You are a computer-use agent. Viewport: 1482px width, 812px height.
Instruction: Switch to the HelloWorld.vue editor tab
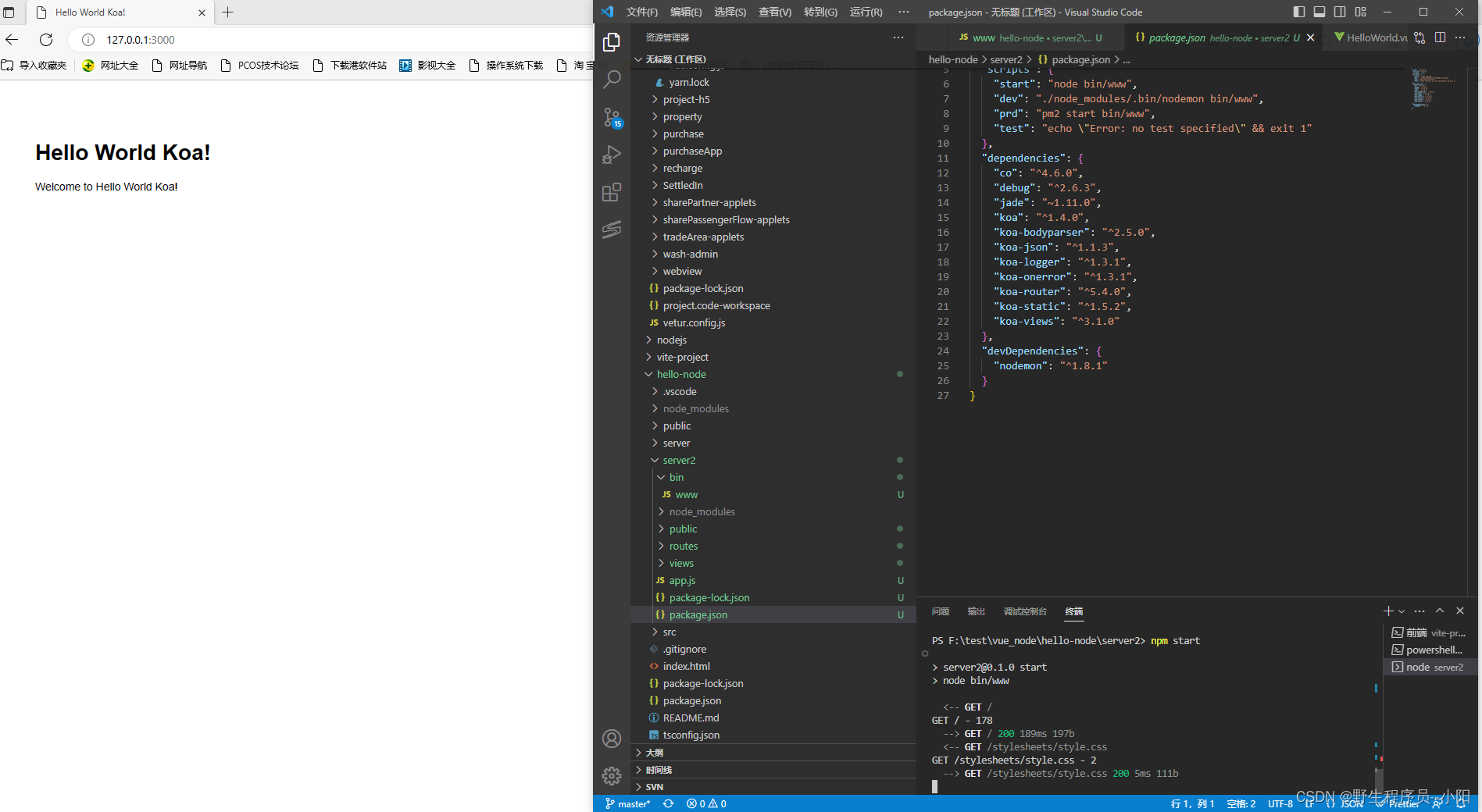tap(1371, 37)
